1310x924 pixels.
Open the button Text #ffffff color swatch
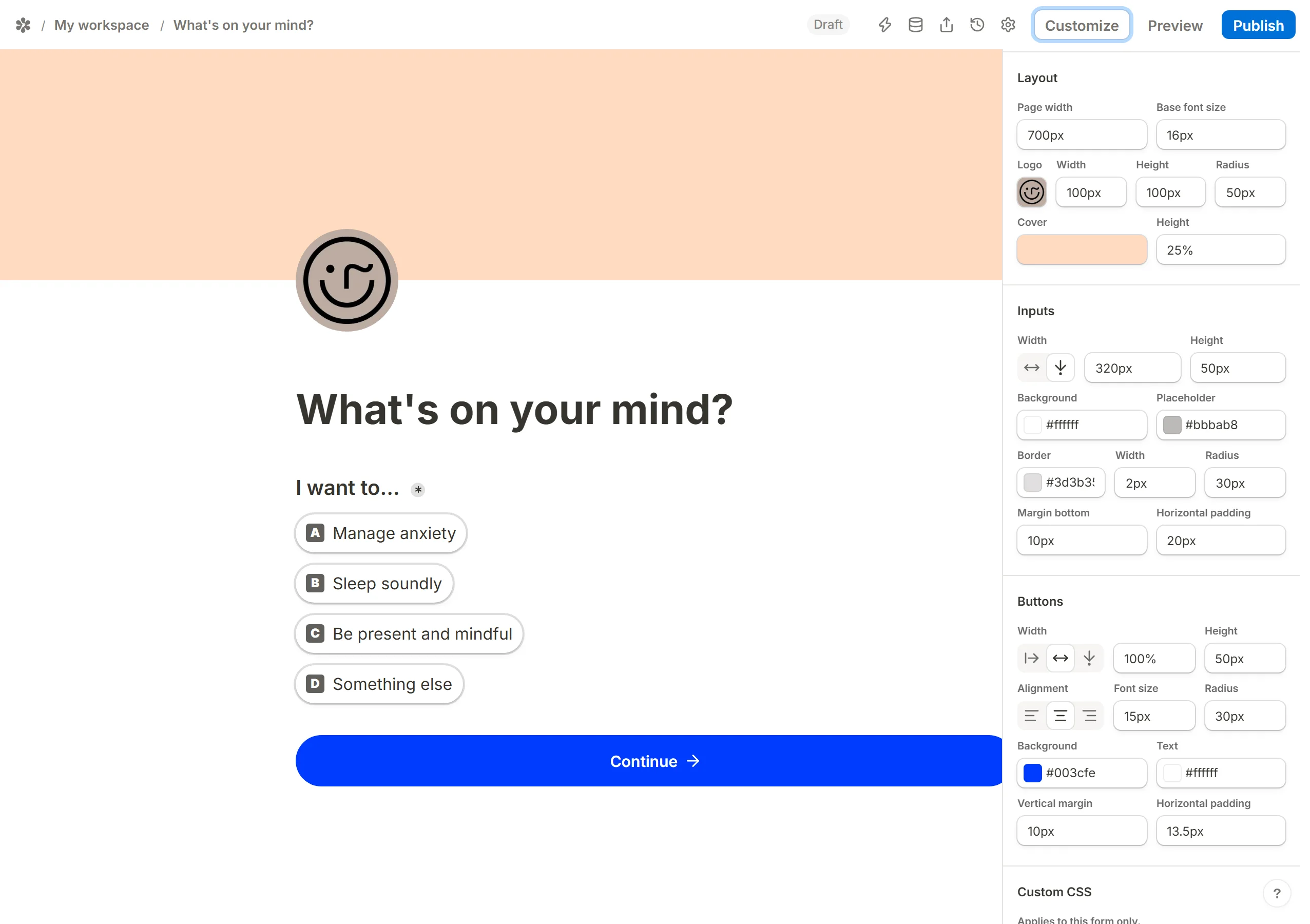pyautogui.click(x=1171, y=773)
